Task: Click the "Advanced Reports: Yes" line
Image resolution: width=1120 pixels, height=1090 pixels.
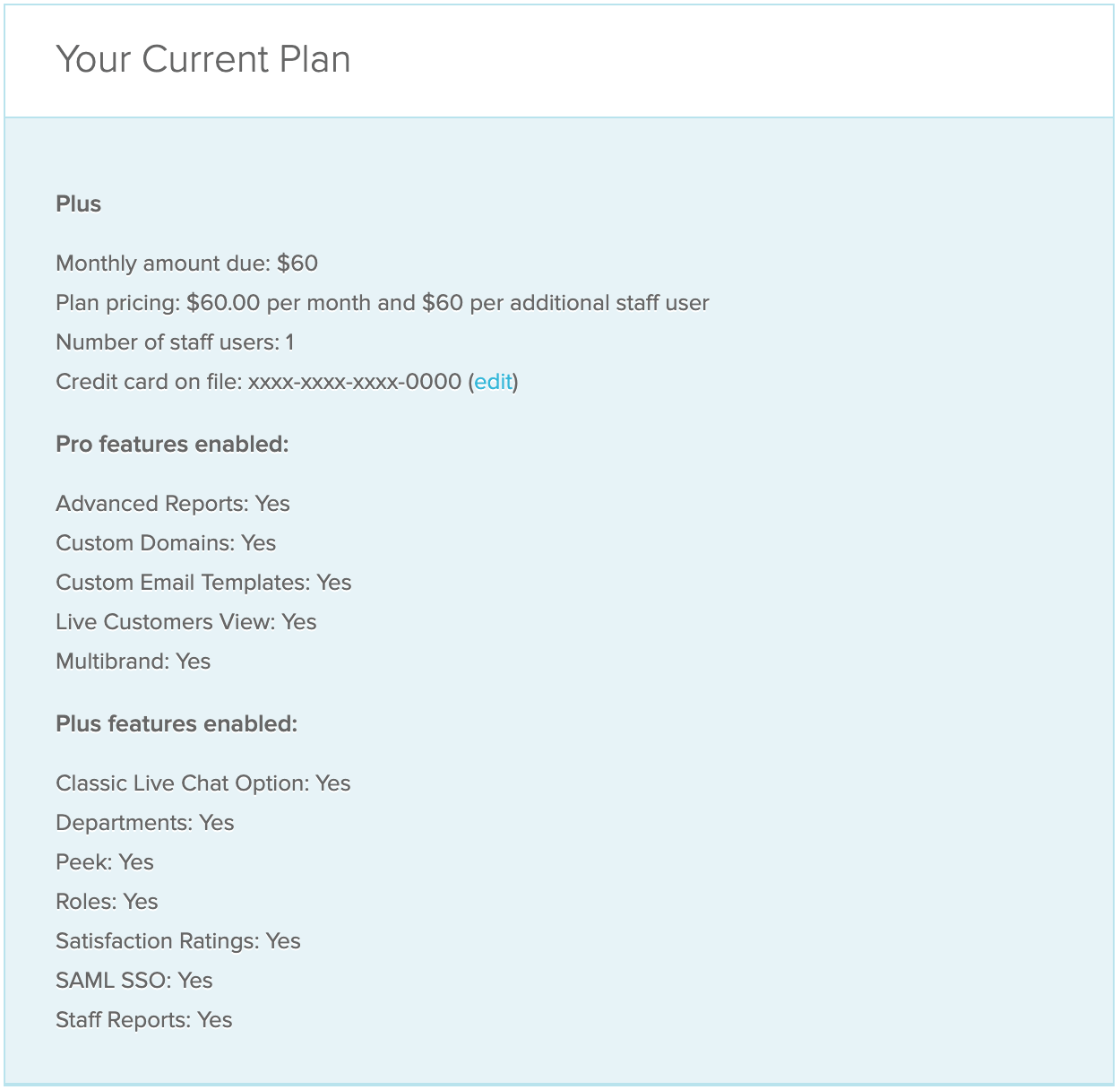Action: (x=173, y=504)
